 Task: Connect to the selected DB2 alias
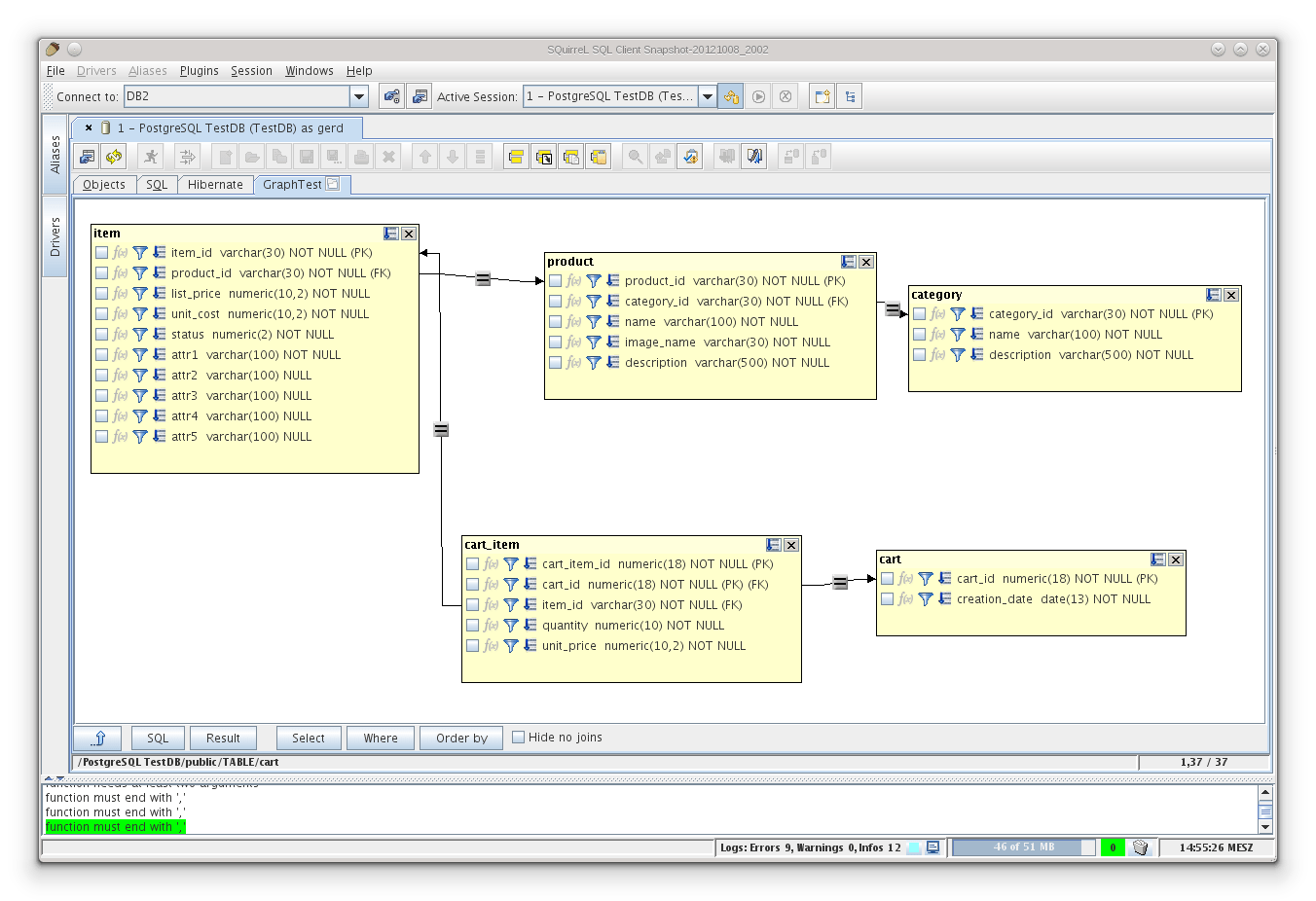click(x=391, y=95)
